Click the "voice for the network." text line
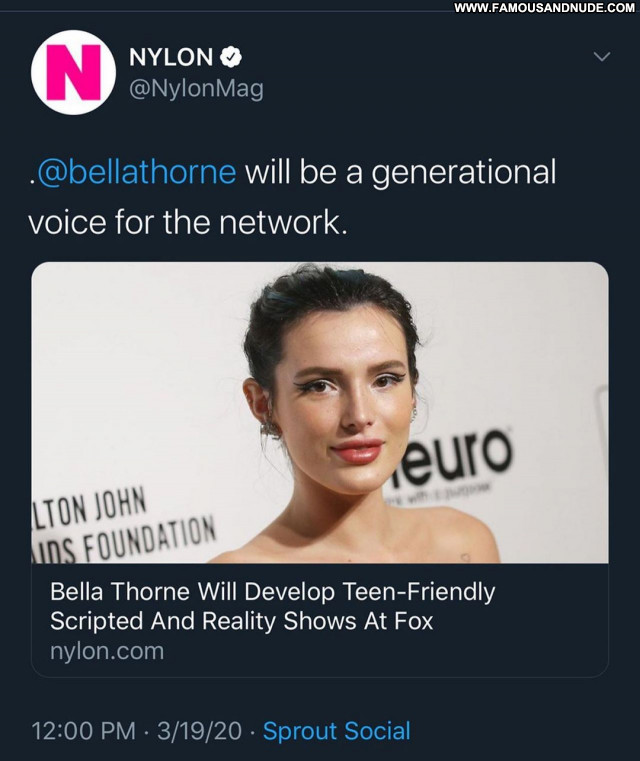The height and width of the screenshot is (761, 640). 188,221
